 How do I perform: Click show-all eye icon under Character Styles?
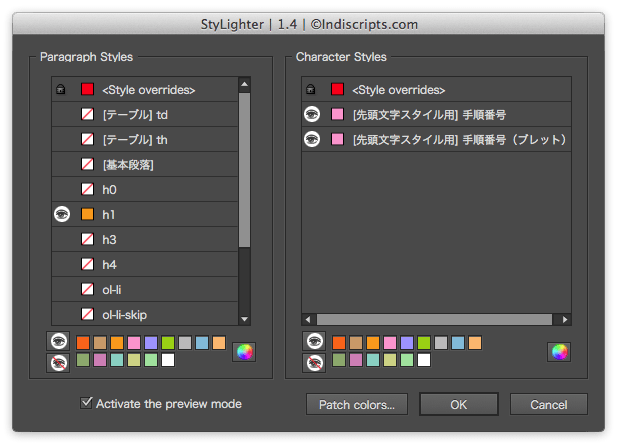[314, 341]
